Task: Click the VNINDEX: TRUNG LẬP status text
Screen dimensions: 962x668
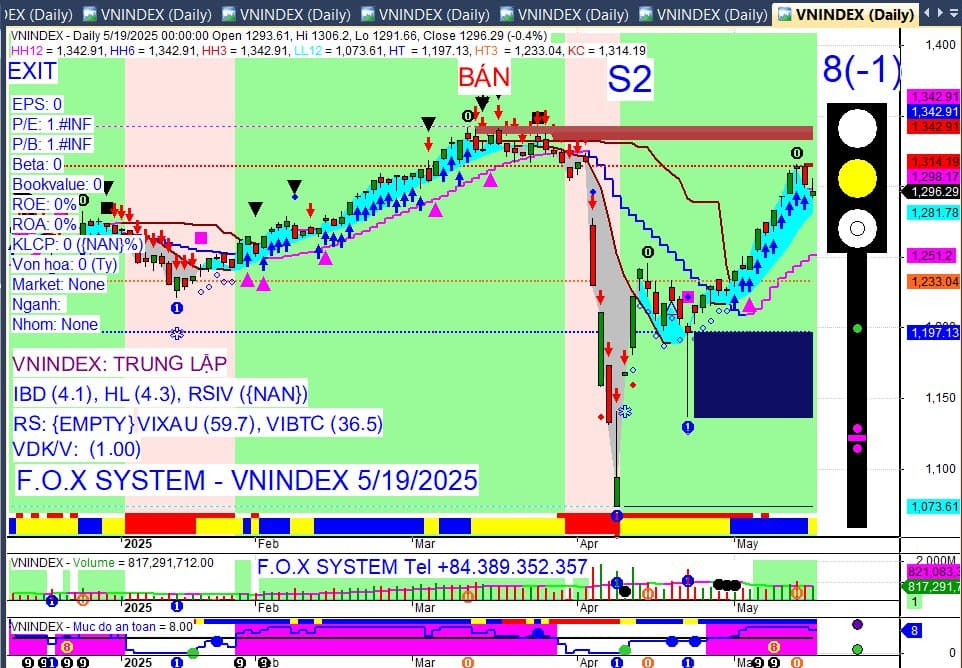Action: (120, 364)
